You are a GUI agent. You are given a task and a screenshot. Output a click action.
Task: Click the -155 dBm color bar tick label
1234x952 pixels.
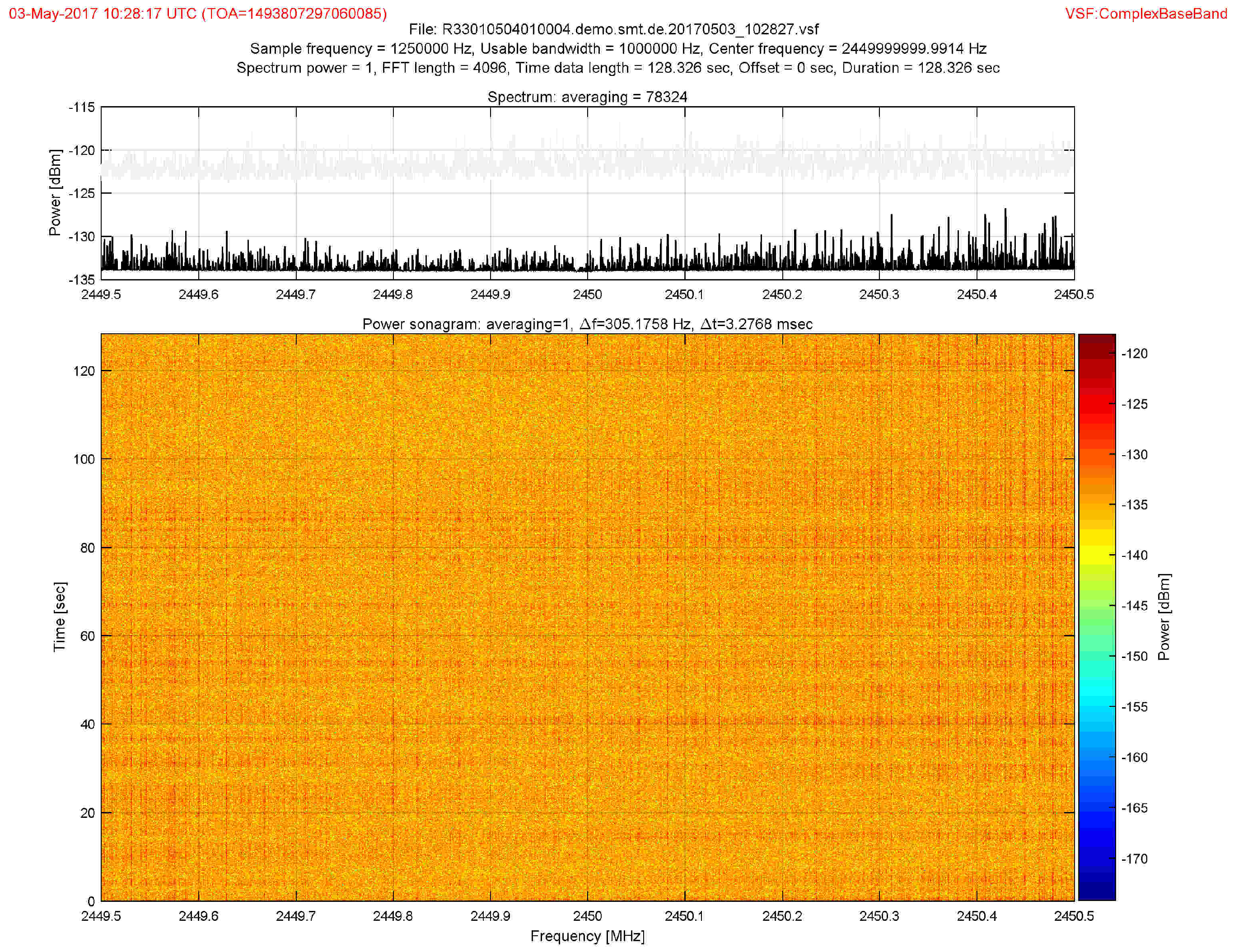[x=1134, y=707]
